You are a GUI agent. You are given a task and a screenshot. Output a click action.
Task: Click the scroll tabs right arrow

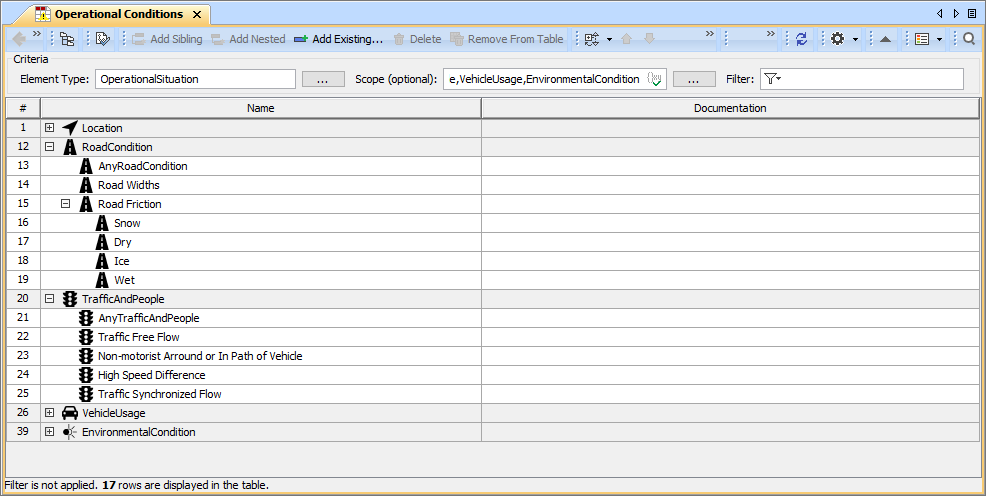point(956,14)
